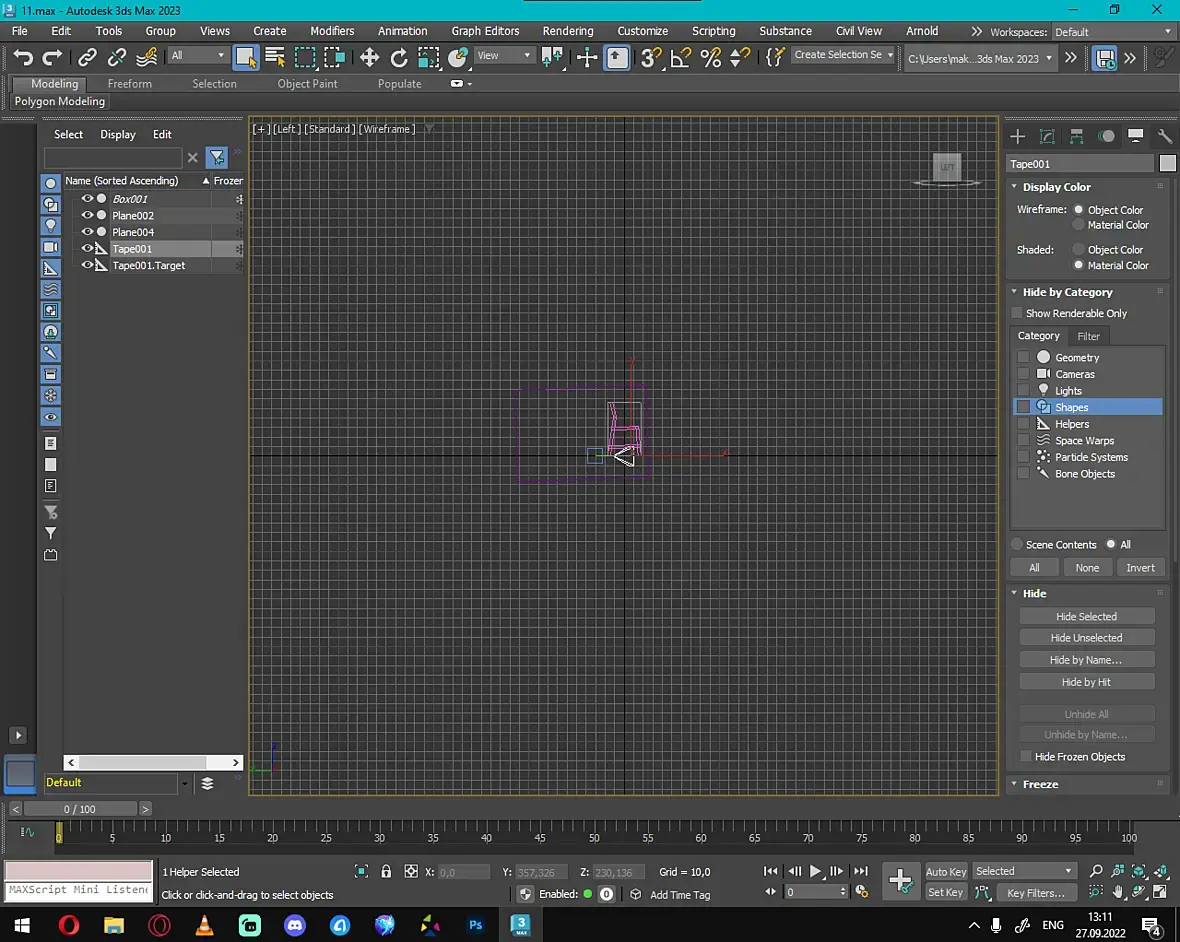Collapse the Display Color rollout
The width and height of the screenshot is (1180, 942).
pyautogui.click(x=1056, y=187)
